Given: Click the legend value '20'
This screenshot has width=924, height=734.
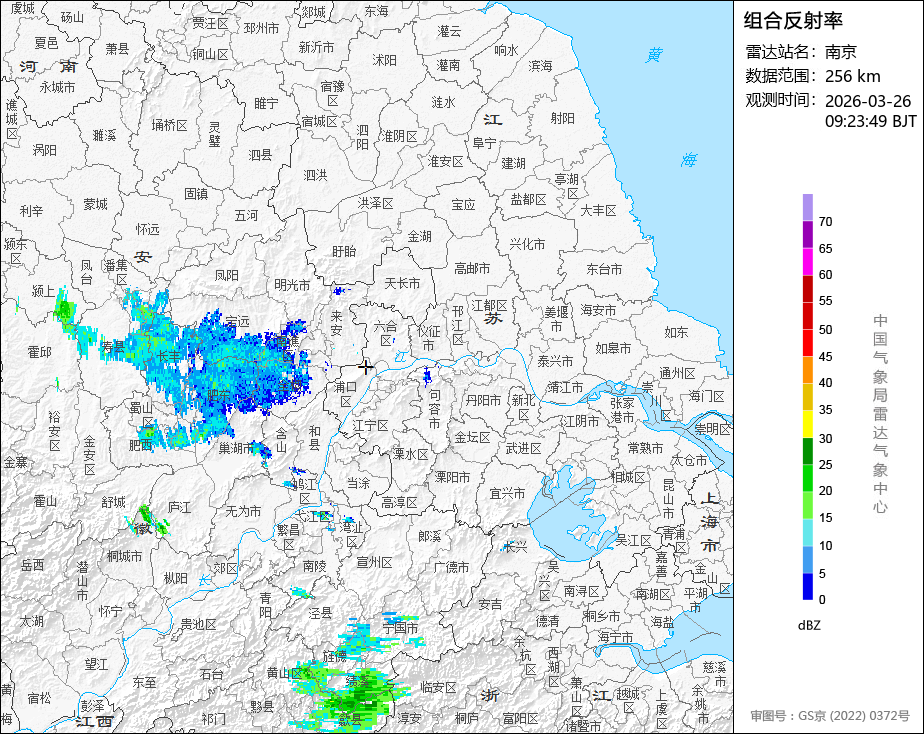Looking at the screenshot, I should click(826, 491).
